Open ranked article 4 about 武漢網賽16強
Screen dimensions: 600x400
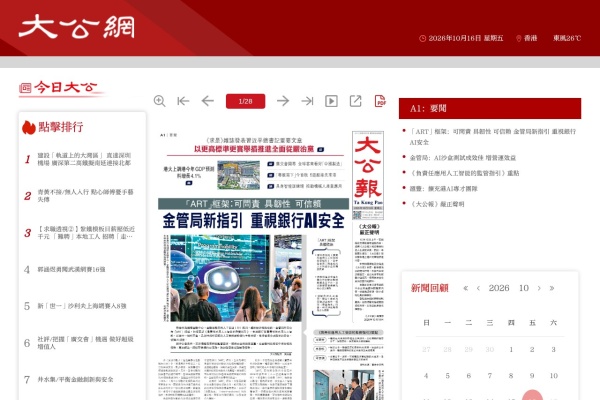click(71, 269)
